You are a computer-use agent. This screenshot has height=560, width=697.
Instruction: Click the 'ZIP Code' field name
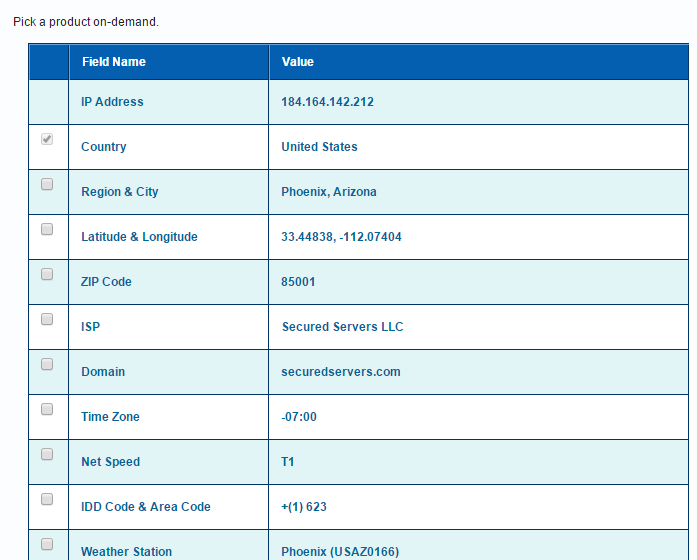pos(106,282)
